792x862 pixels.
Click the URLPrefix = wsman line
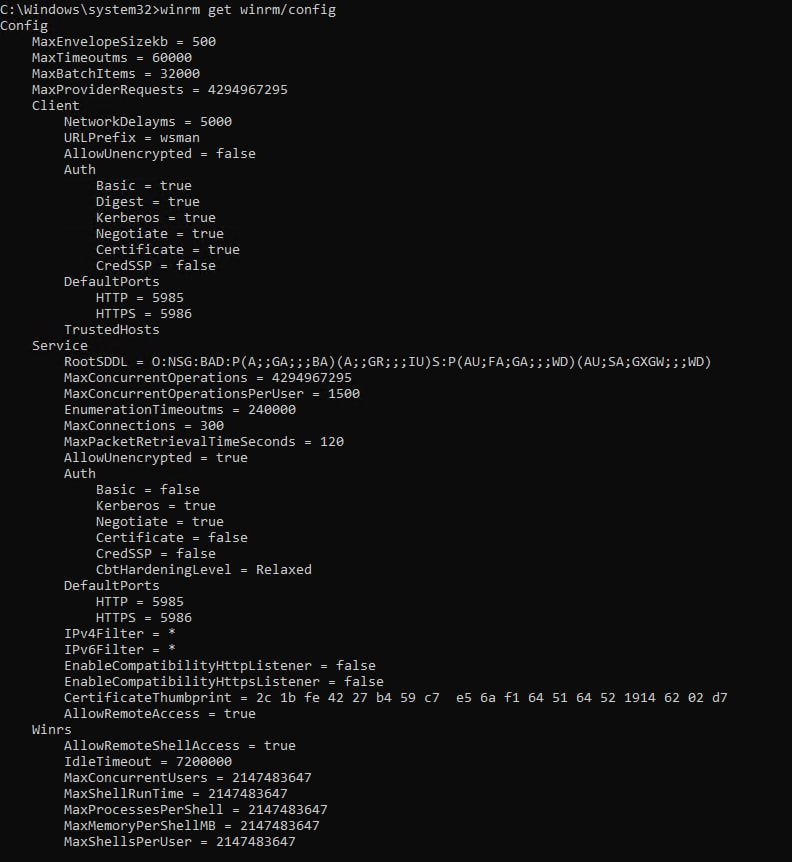click(132, 137)
